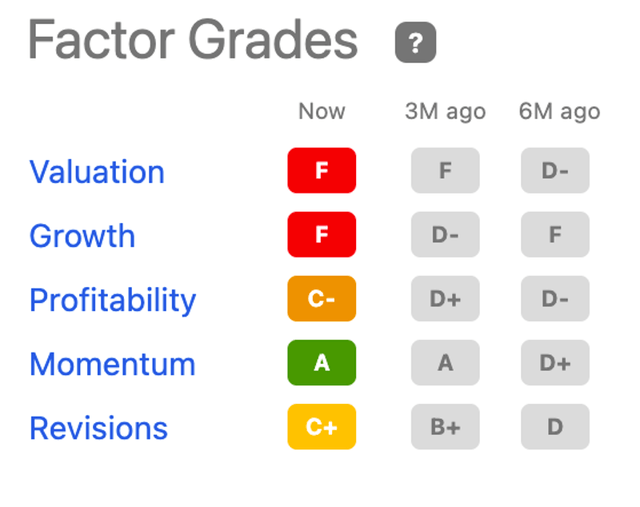Open the Momentum factor link
This screenshot has height=507, width=640.
click(x=113, y=364)
